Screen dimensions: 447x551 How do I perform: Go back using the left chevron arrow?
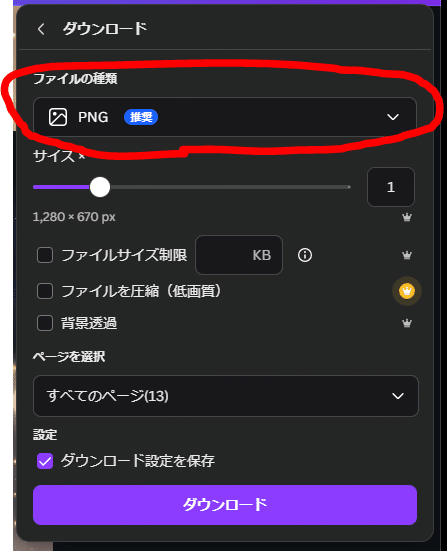(x=41, y=29)
